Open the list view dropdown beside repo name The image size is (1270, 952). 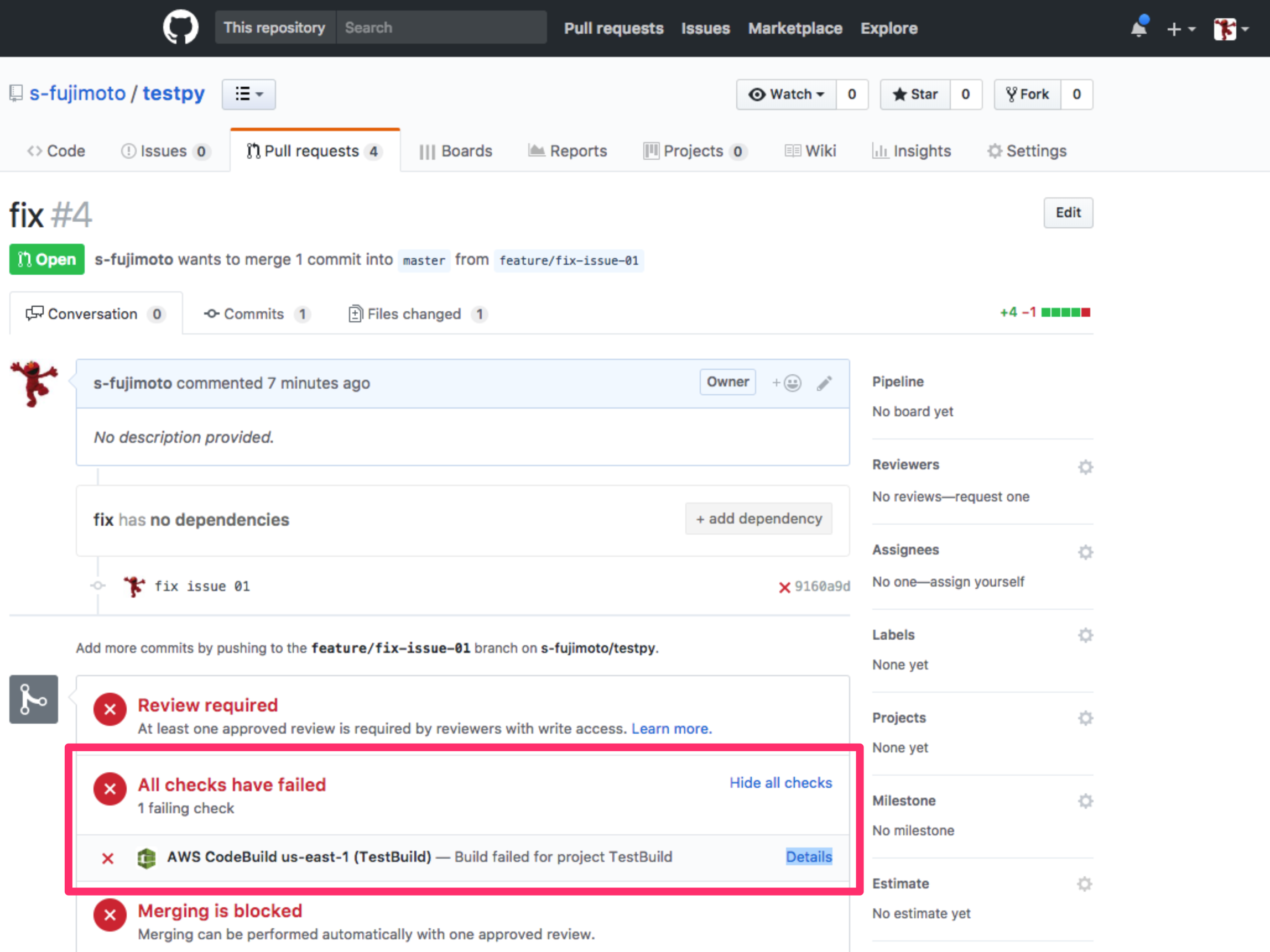(x=248, y=94)
